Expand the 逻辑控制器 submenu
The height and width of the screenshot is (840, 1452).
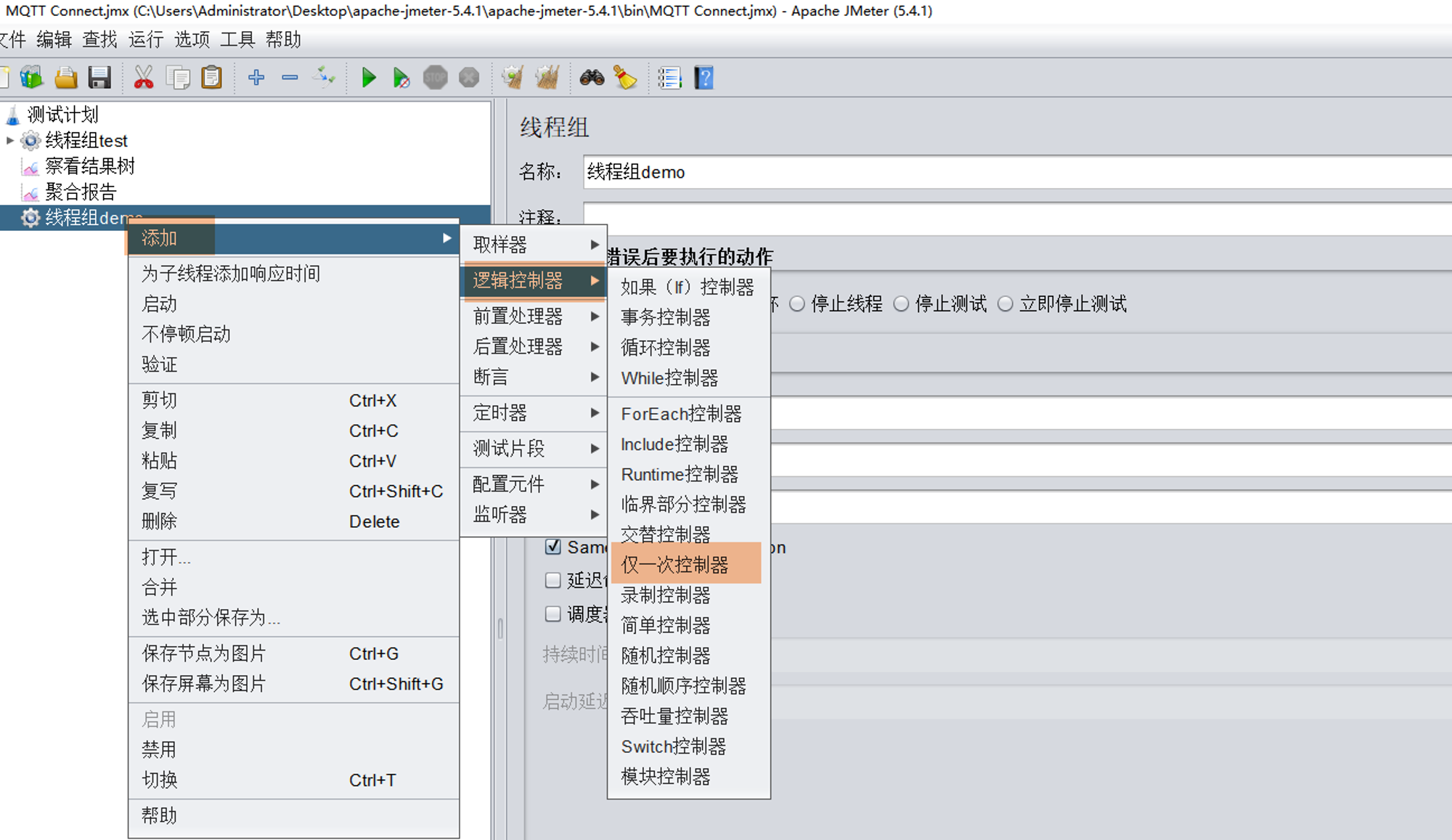534,280
